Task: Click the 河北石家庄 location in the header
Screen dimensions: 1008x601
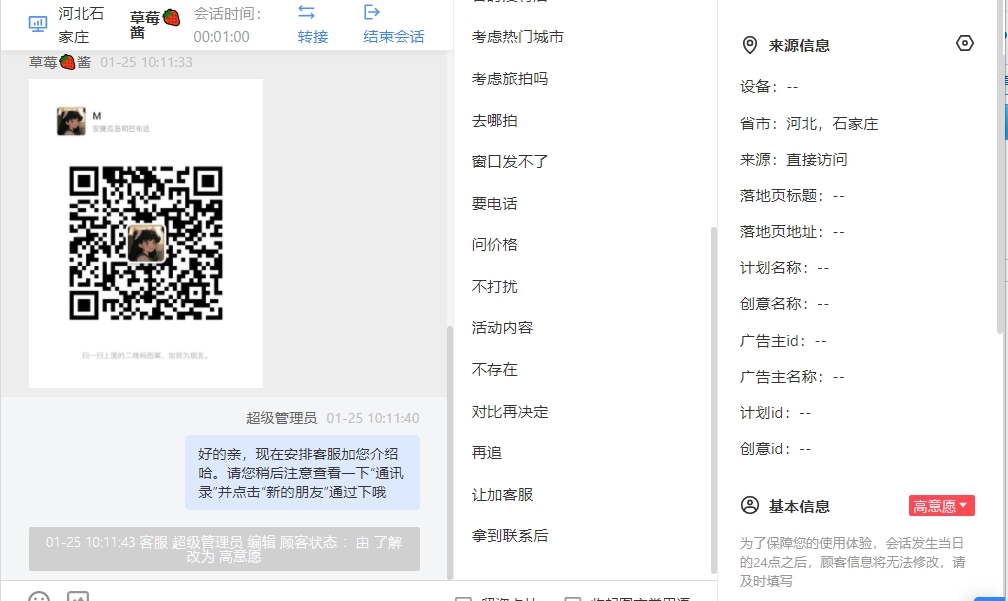Action: tap(81, 24)
